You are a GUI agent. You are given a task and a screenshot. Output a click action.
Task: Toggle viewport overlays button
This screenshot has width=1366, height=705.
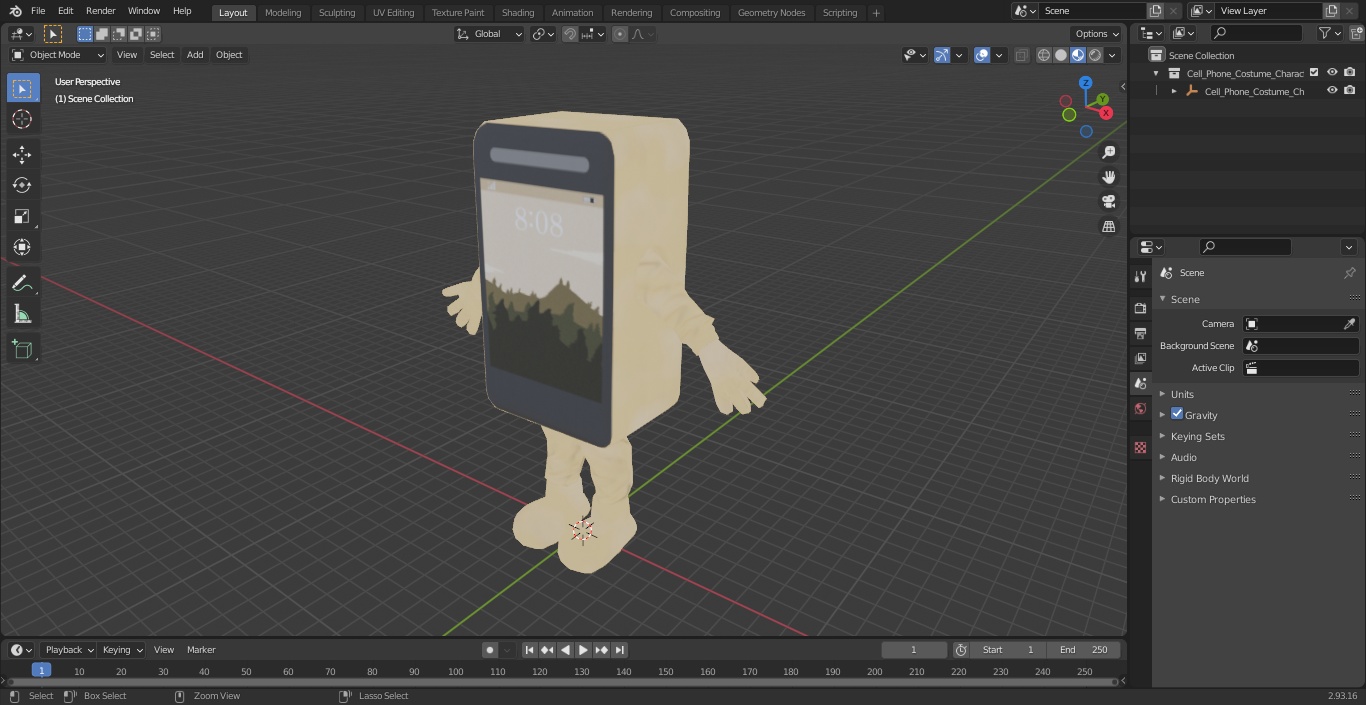click(982, 55)
